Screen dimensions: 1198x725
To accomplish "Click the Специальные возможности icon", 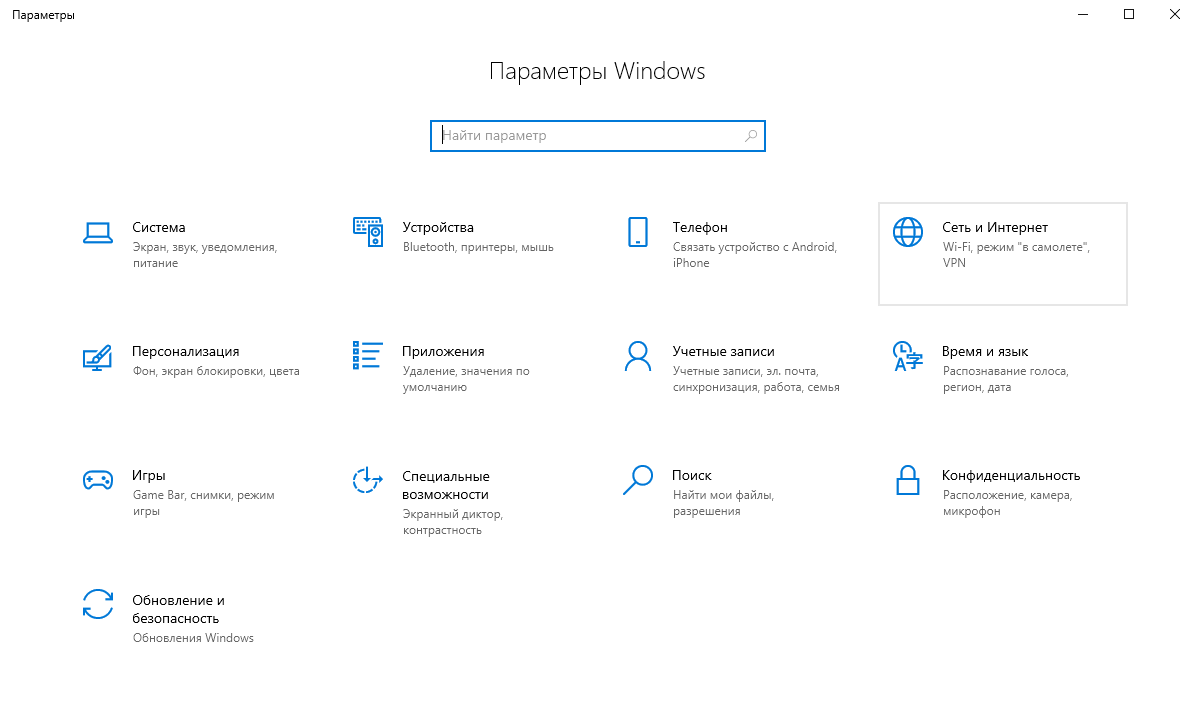I will coord(367,480).
